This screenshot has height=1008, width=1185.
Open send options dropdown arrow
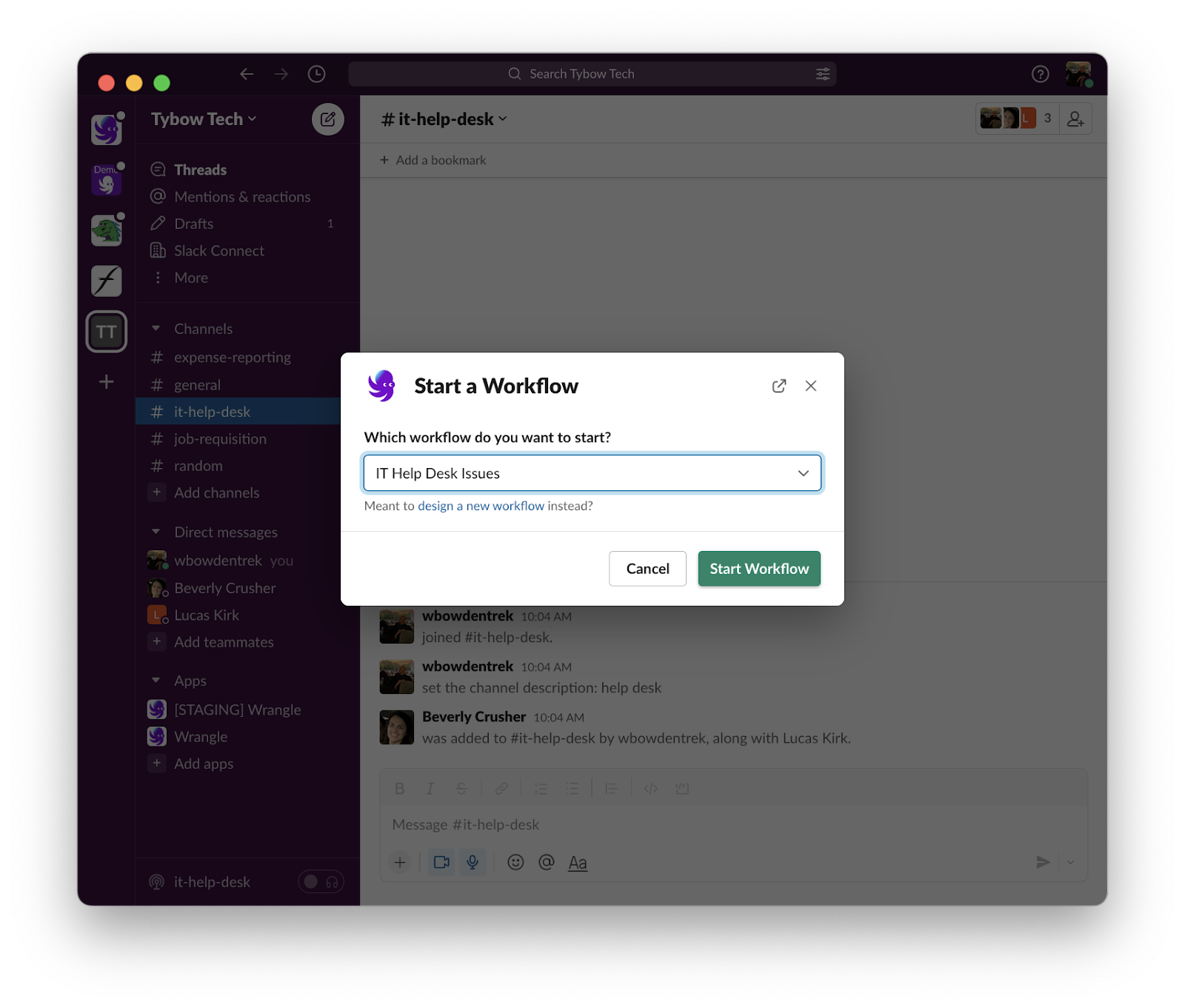coord(1070,862)
